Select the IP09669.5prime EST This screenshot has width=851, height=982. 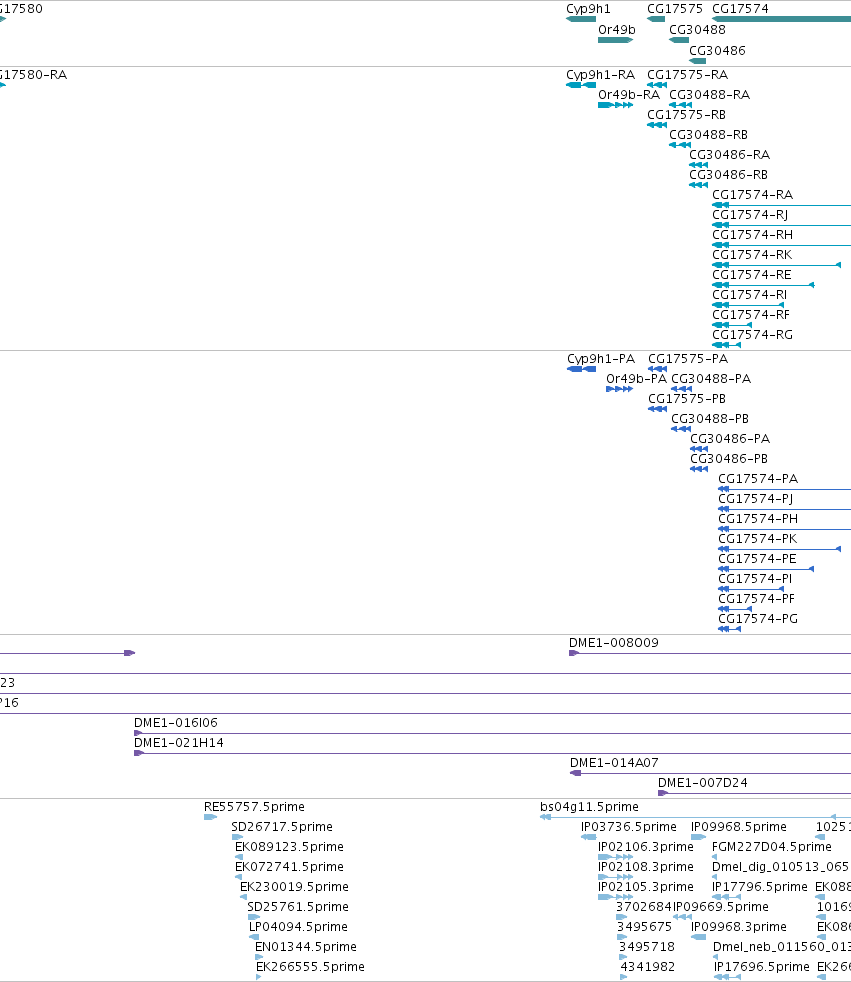tap(682, 917)
